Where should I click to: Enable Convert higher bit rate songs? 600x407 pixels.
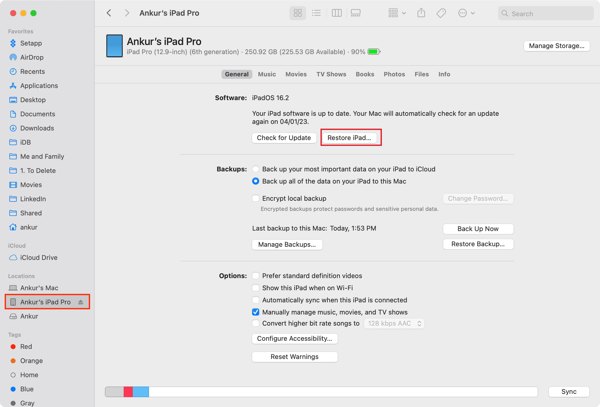256,324
